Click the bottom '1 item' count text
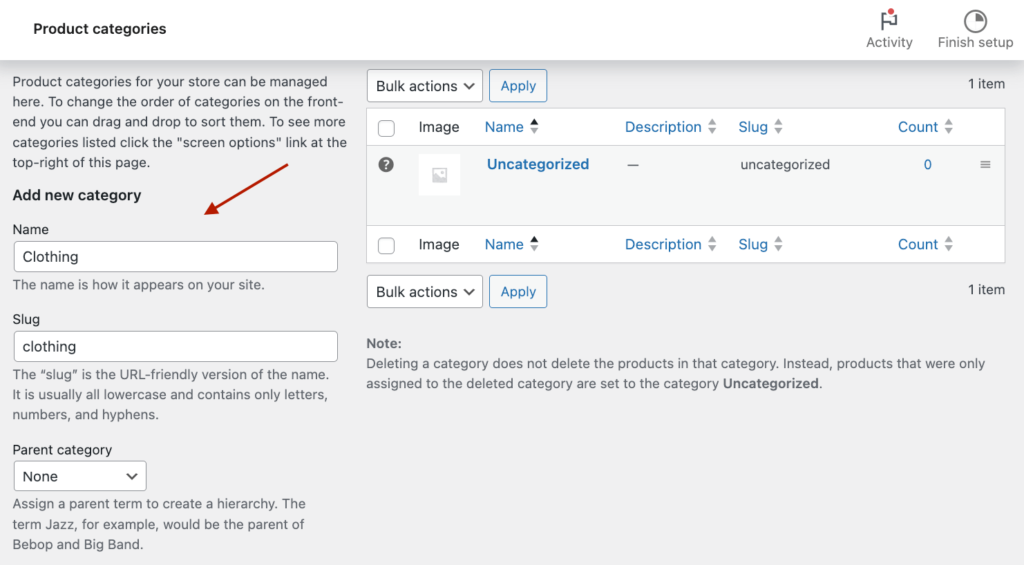The width and height of the screenshot is (1024, 565). click(x=986, y=289)
